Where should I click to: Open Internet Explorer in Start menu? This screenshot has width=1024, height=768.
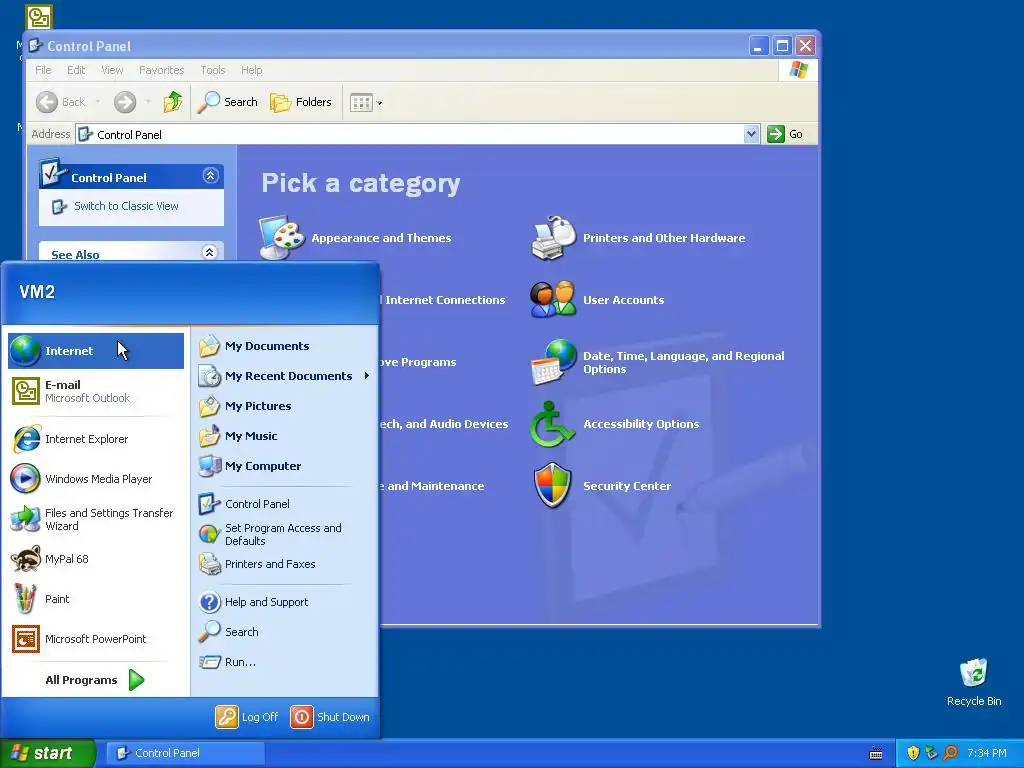pyautogui.click(x=96, y=439)
